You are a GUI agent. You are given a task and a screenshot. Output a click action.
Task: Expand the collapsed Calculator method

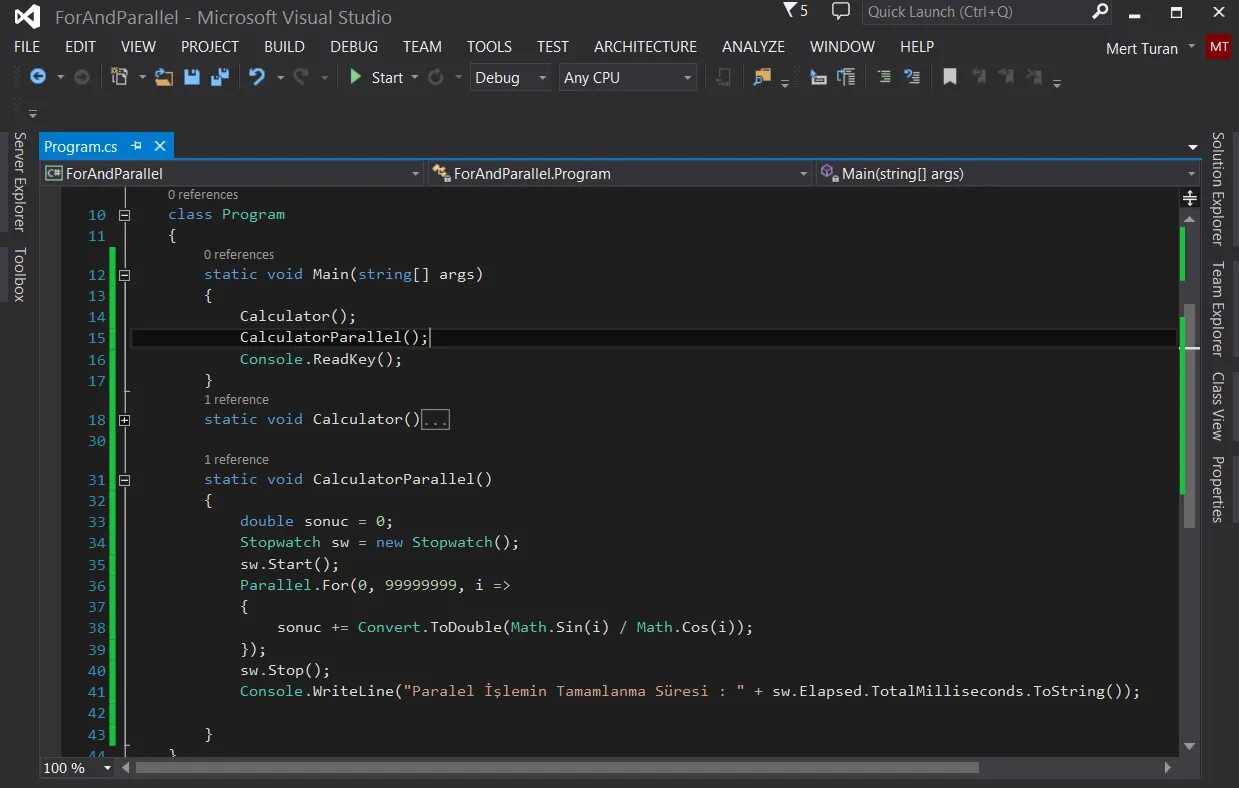click(125, 420)
